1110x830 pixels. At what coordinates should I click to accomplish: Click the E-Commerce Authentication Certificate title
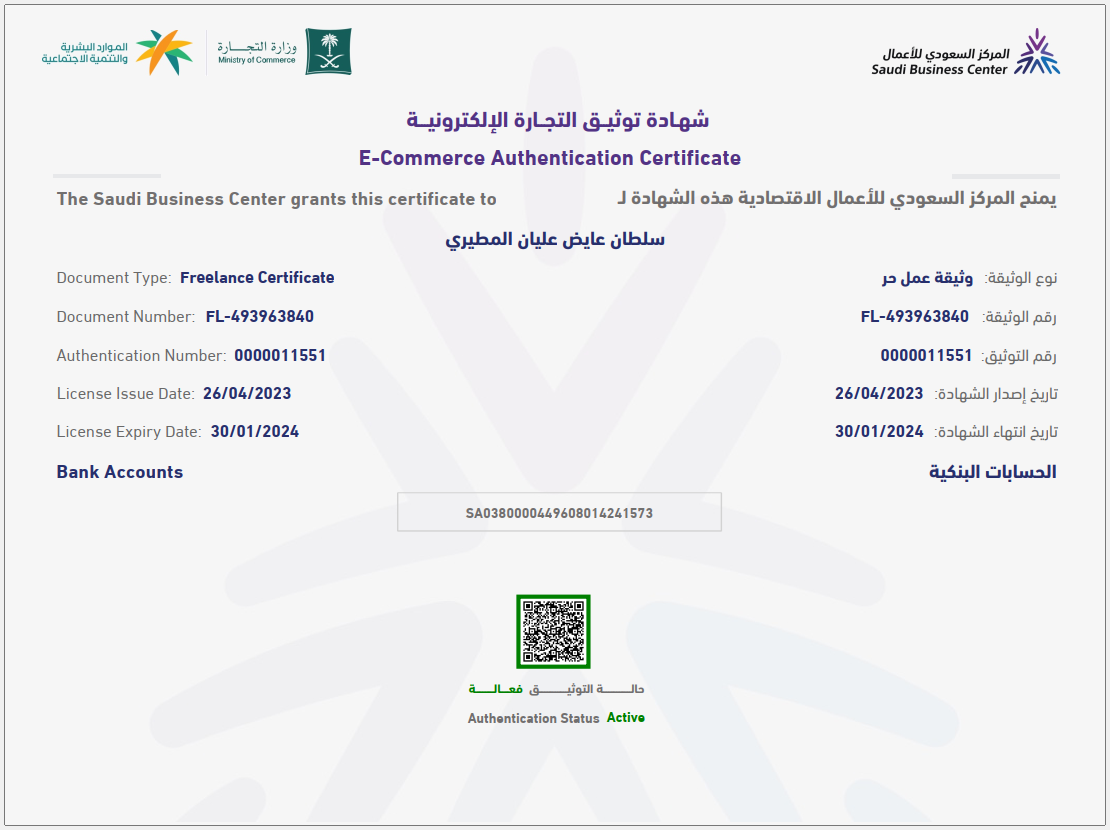click(549, 158)
